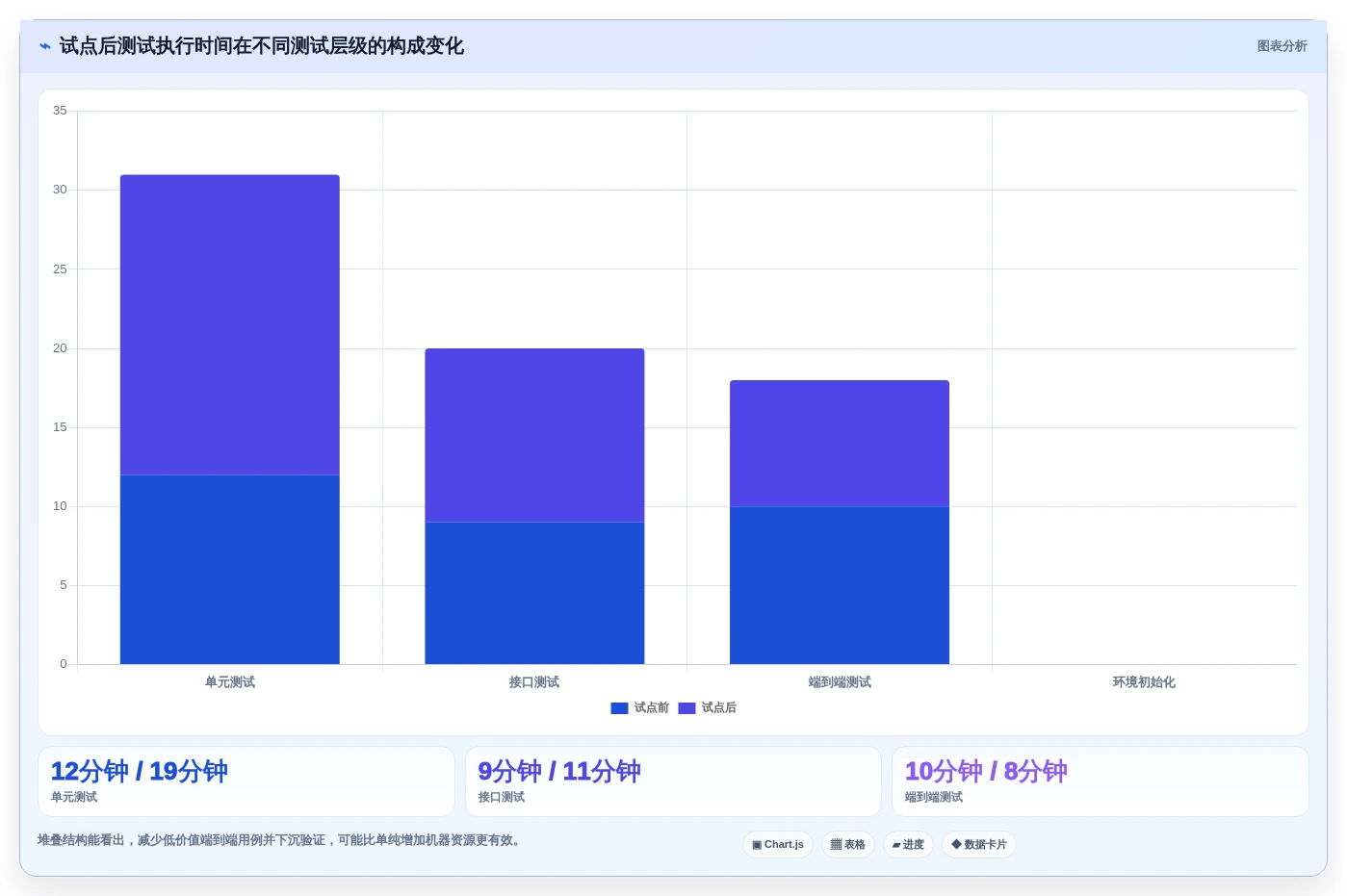Toggle the 试点前 legend item
The width and height of the screenshot is (1347, 896).
point(639,708)
